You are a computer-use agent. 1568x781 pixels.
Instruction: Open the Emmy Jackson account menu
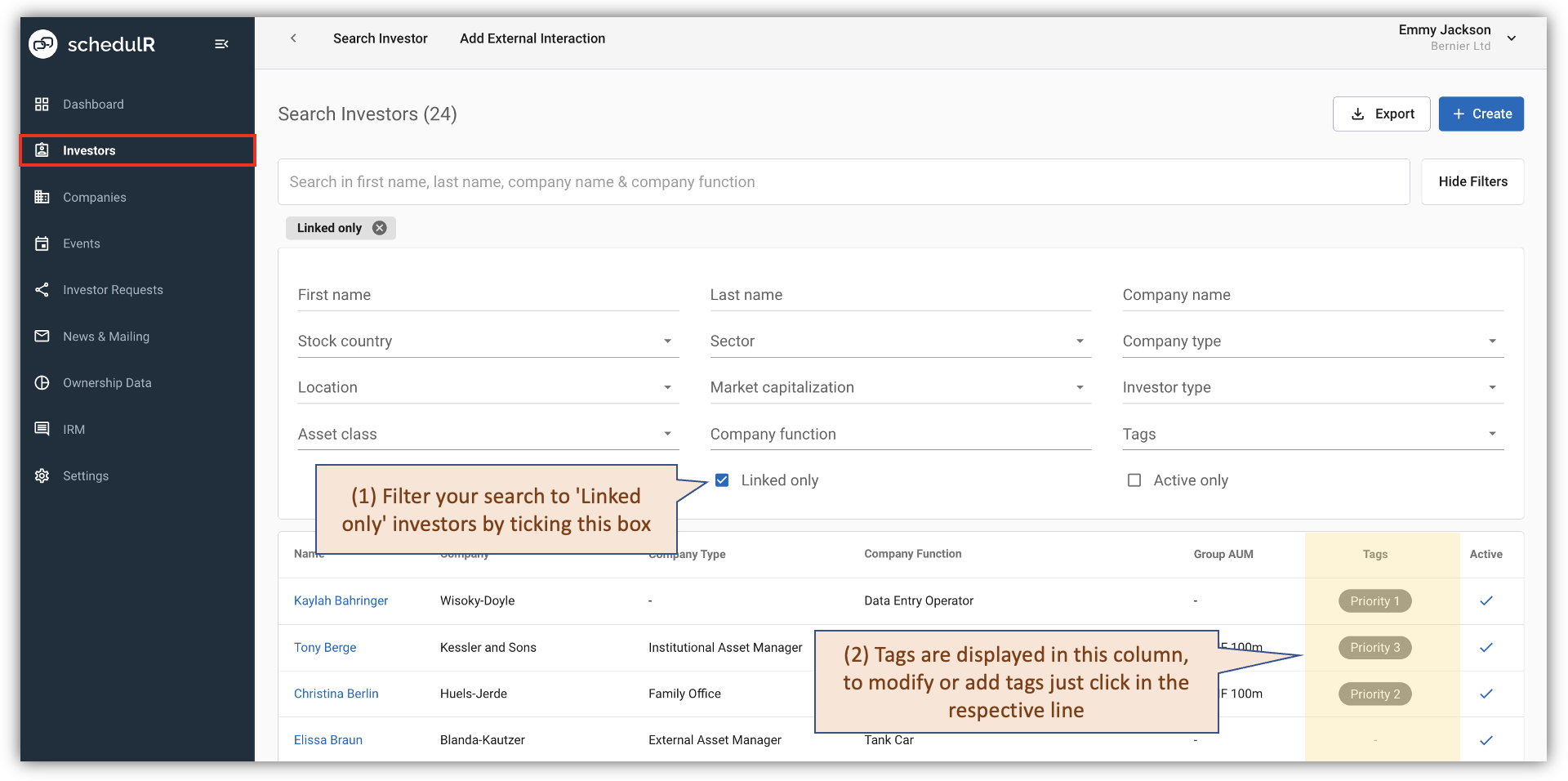(x=1512, y=38)
